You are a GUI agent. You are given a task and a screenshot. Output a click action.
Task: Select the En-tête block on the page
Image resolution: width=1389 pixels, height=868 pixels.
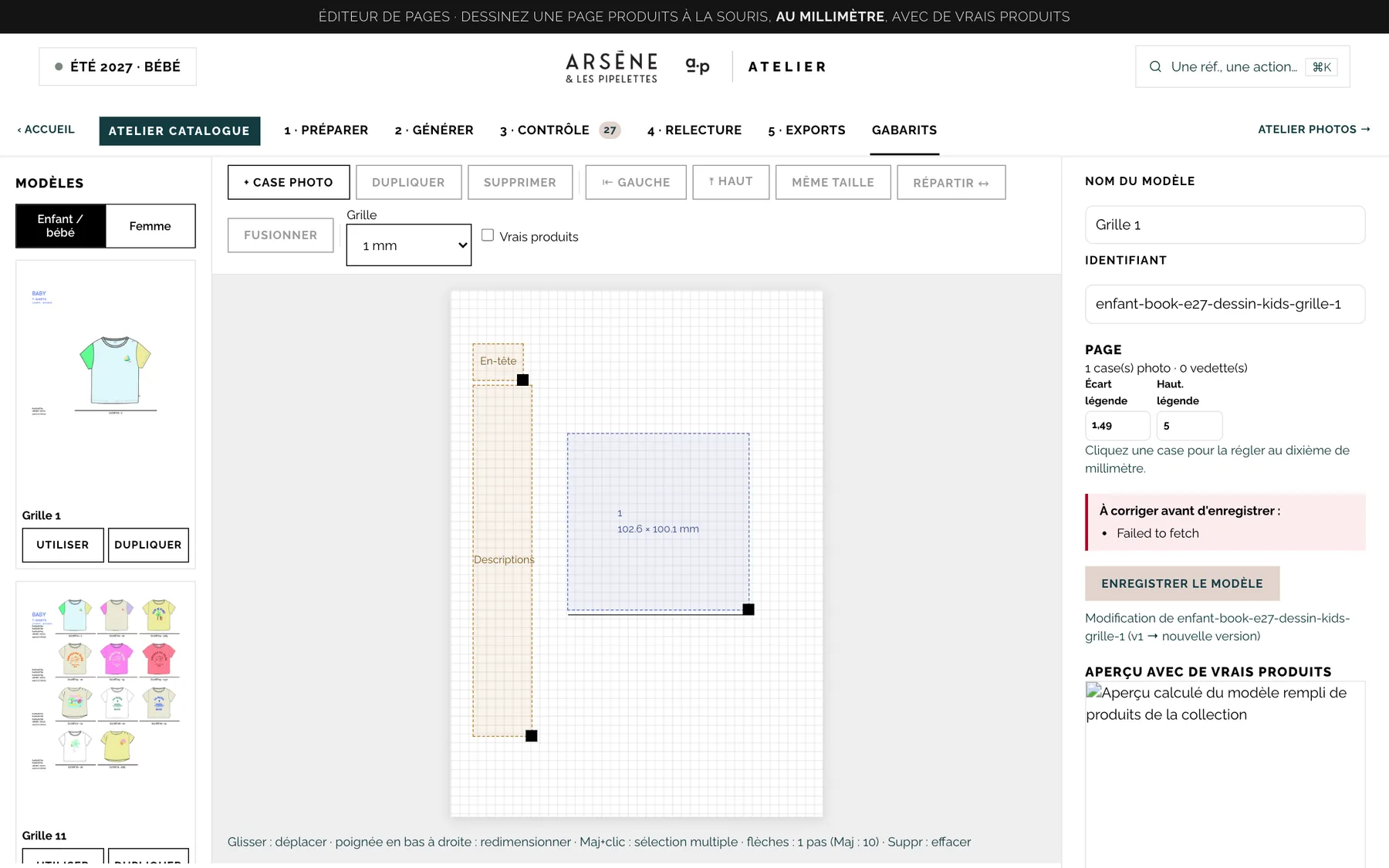pyautogui.click(x=498, y=361)
